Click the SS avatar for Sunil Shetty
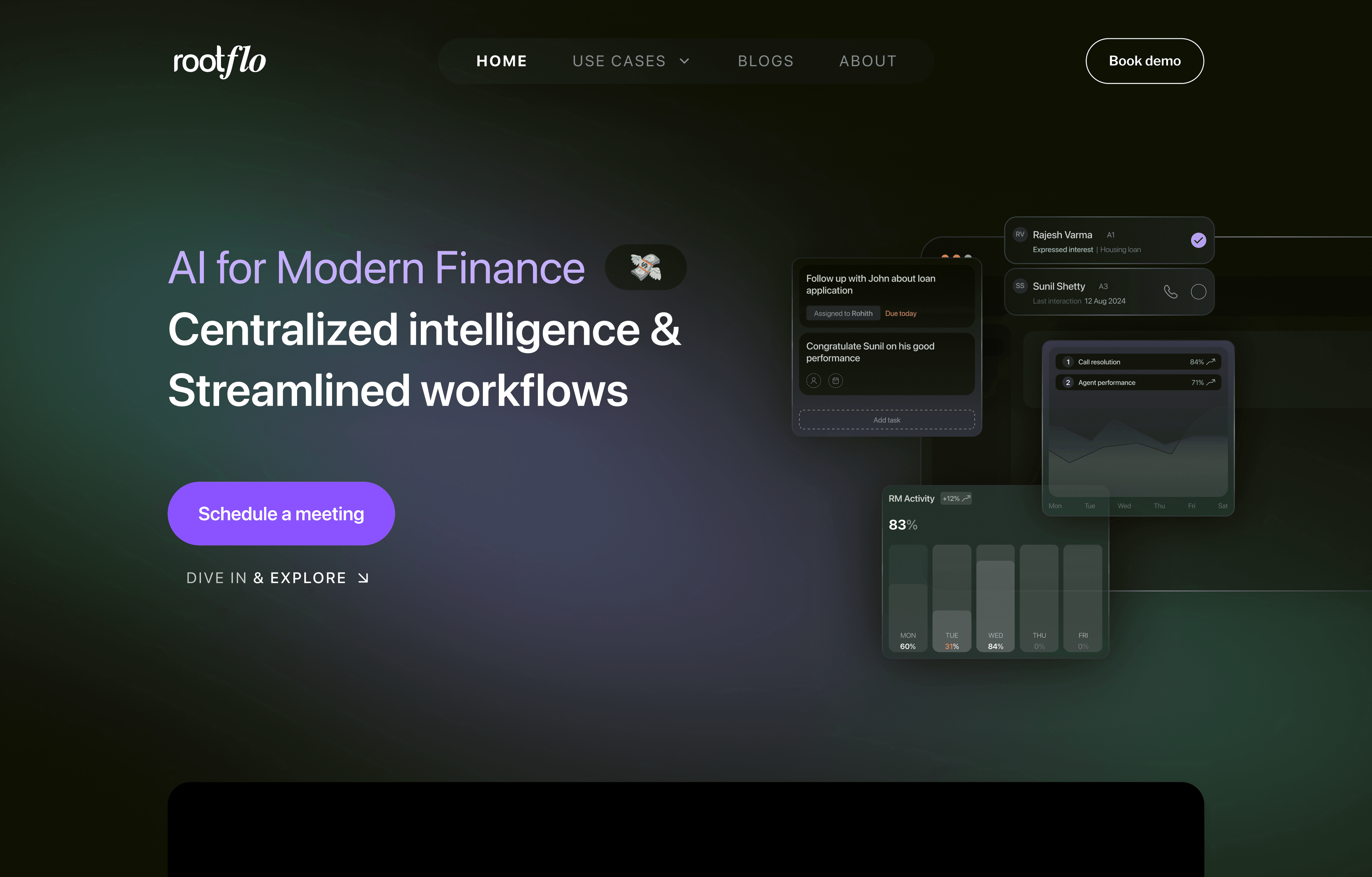The width and height of the screenshot is (1372, 877). (1020, 286)
